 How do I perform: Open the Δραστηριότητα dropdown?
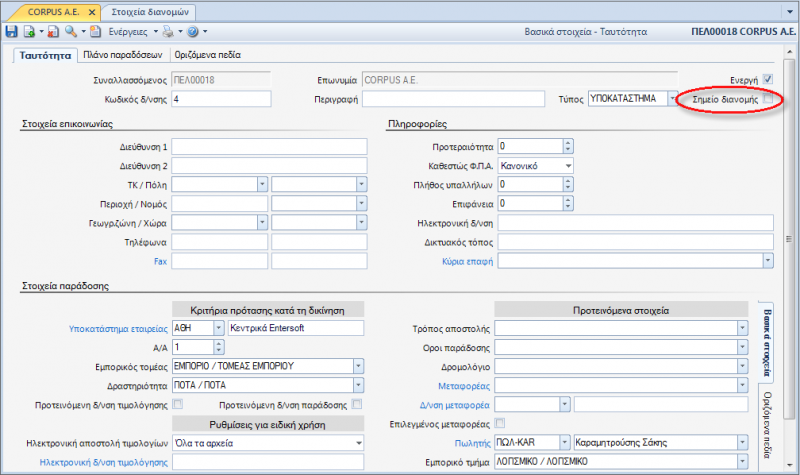(x=358, y=385)
